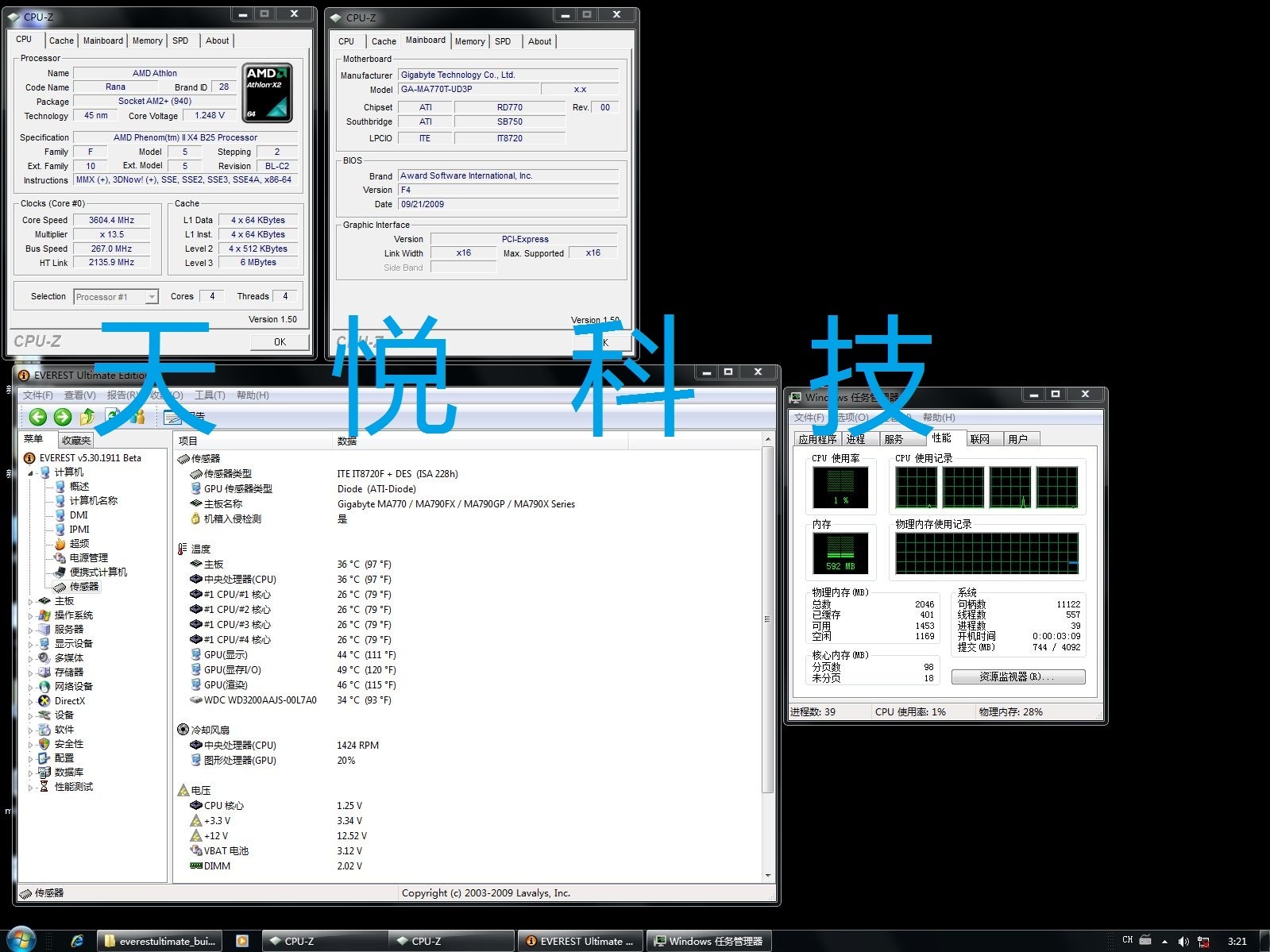Click the green Forward arrow in EVEREST toolbar

[x=63, y=417]
